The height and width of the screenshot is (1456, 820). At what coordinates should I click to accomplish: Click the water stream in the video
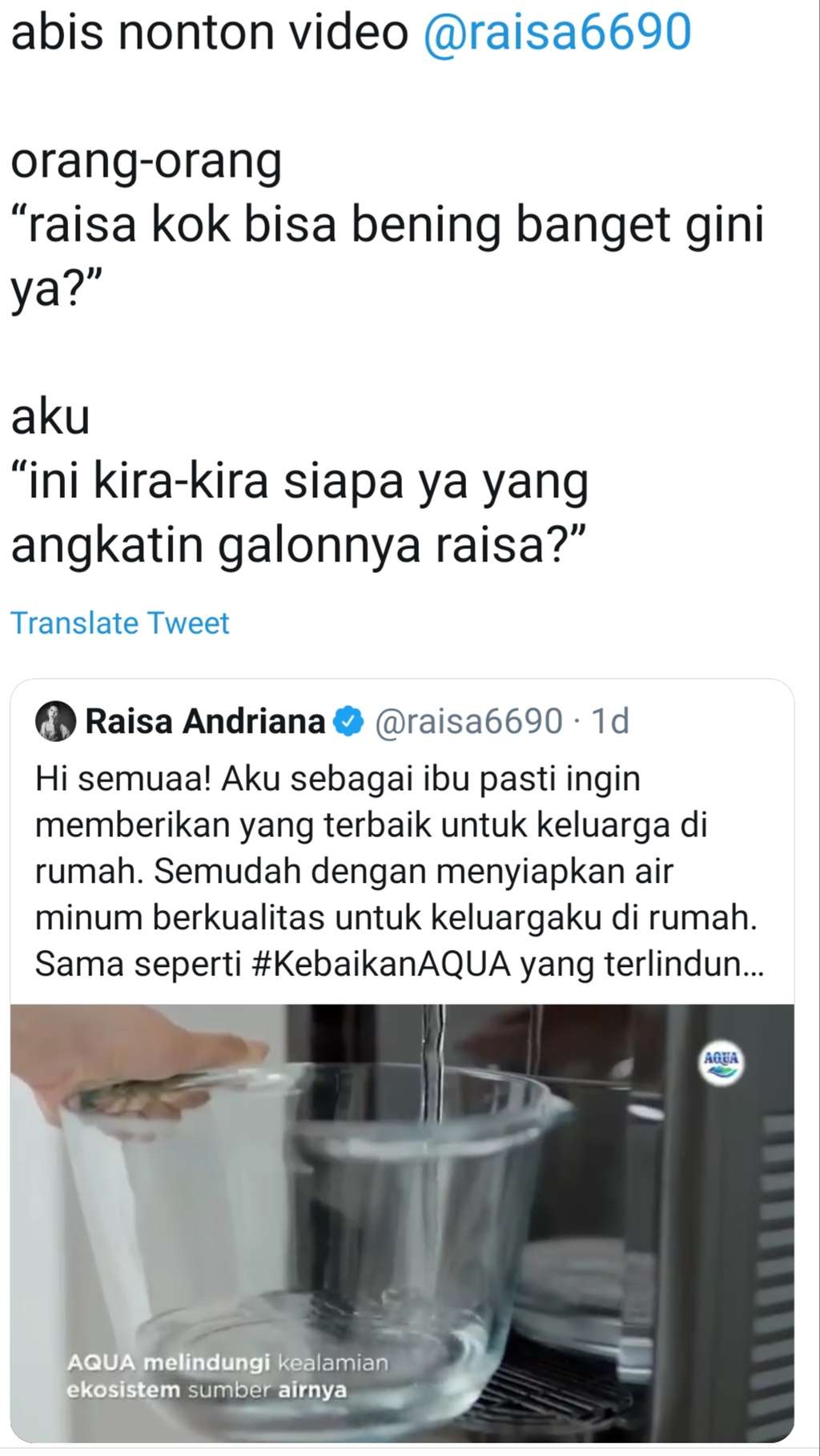[x=433, y=1065]
